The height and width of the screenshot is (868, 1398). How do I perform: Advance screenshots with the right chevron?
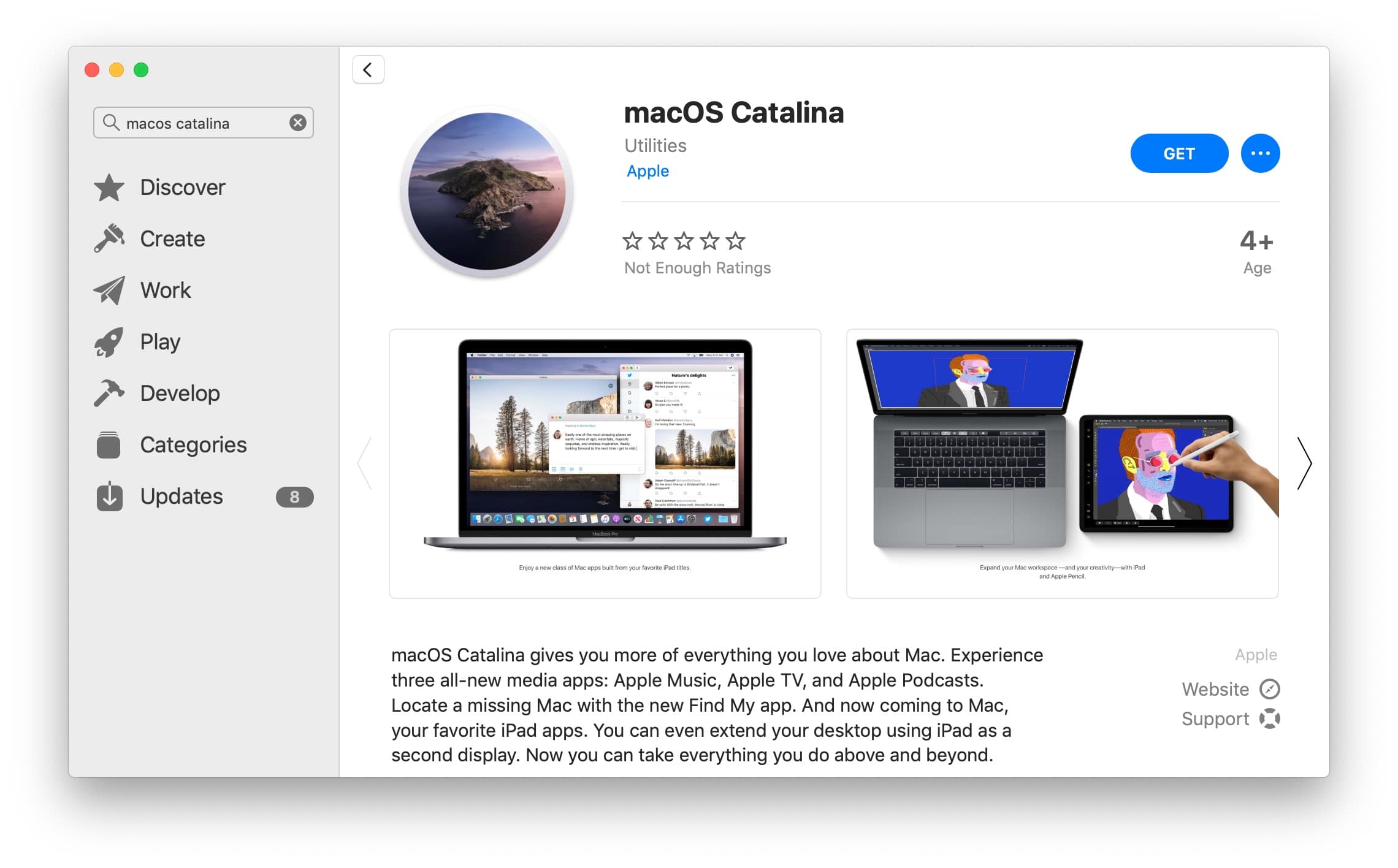(x=1305, y=464)
